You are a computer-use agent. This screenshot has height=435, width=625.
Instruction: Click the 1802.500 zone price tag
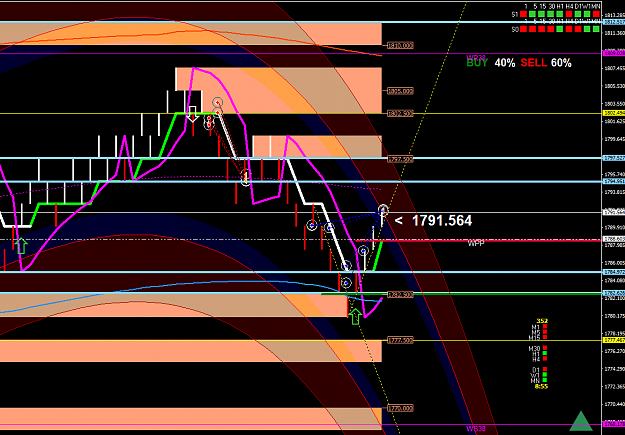[400, 114]
